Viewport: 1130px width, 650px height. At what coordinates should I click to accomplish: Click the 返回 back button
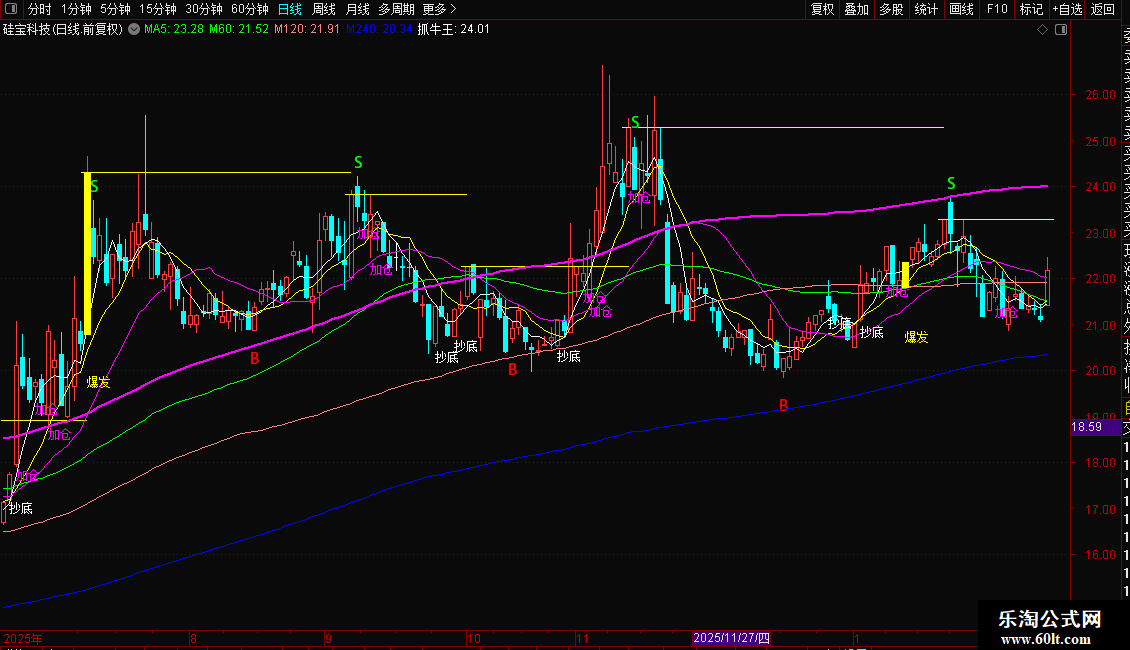pos(1103,9)
